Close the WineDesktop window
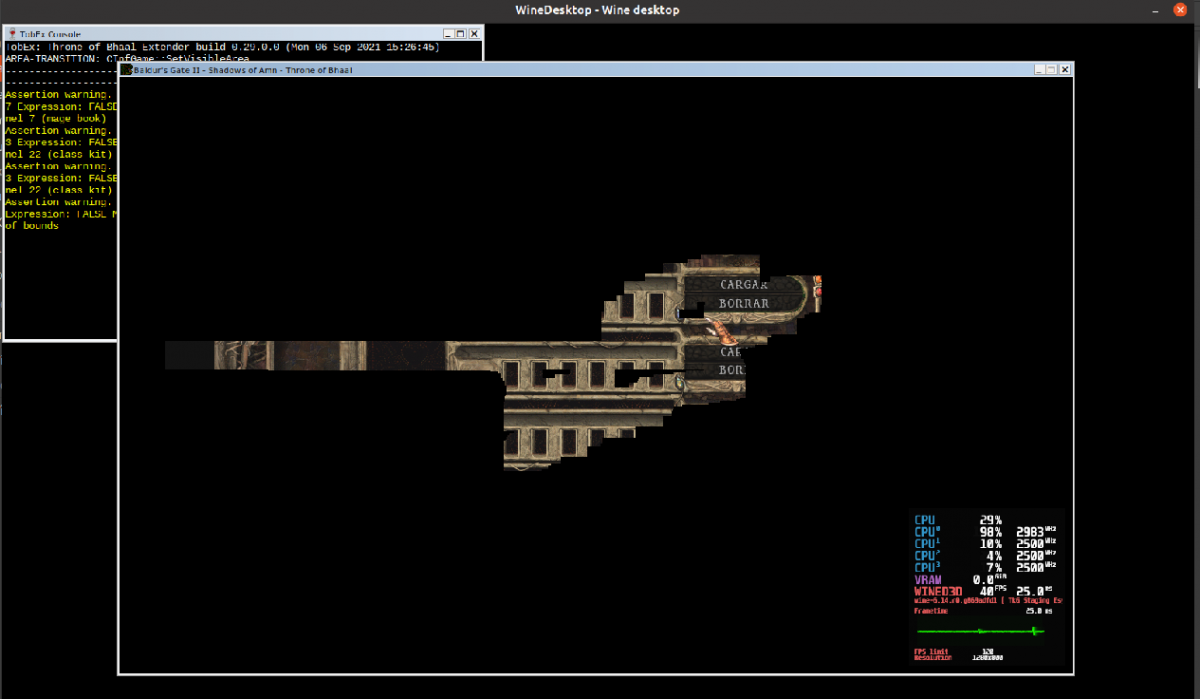The width and height of the screenshot is (1200, 699). click(1178, 10)
